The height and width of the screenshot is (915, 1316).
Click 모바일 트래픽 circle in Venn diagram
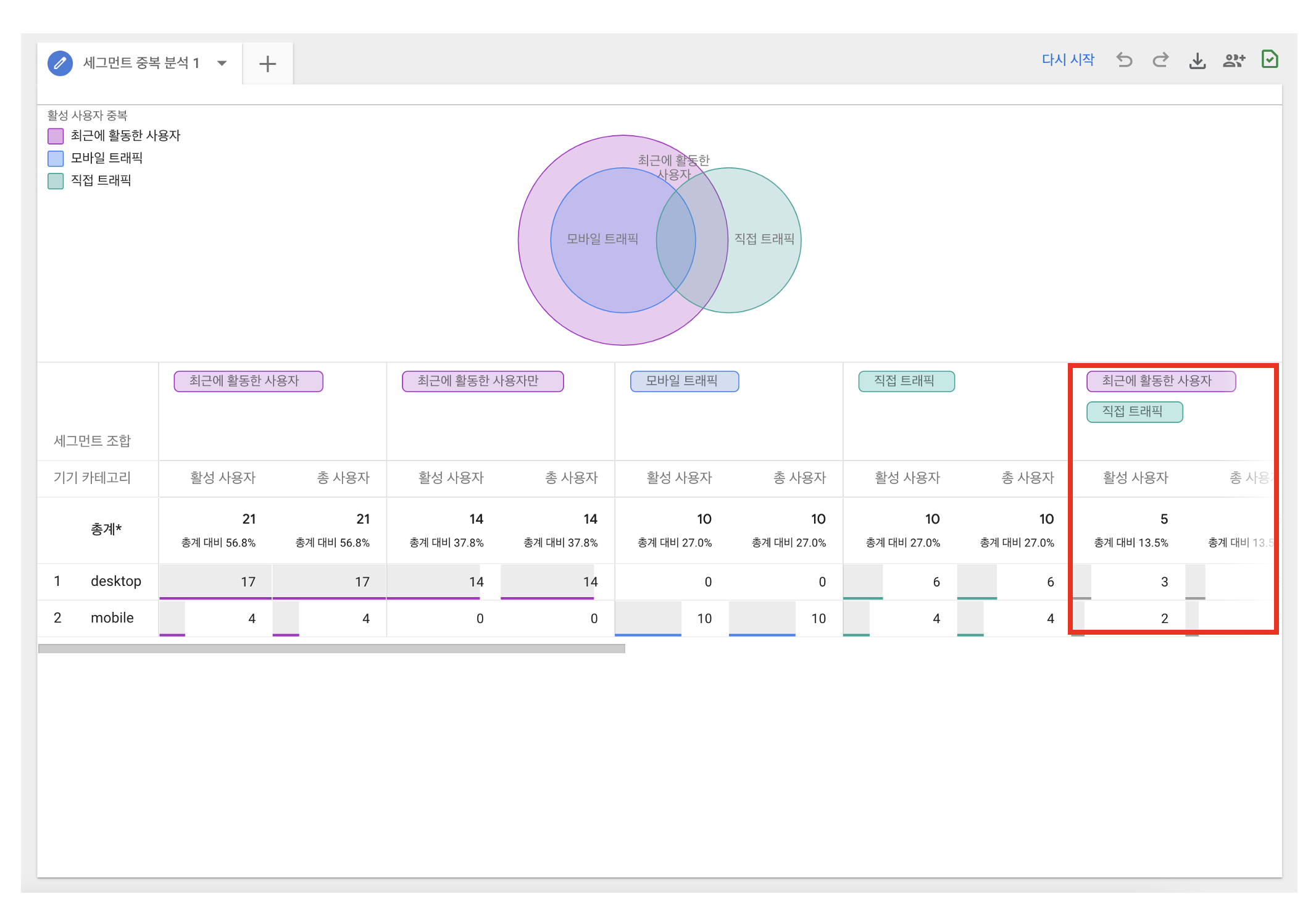[602, 239]
